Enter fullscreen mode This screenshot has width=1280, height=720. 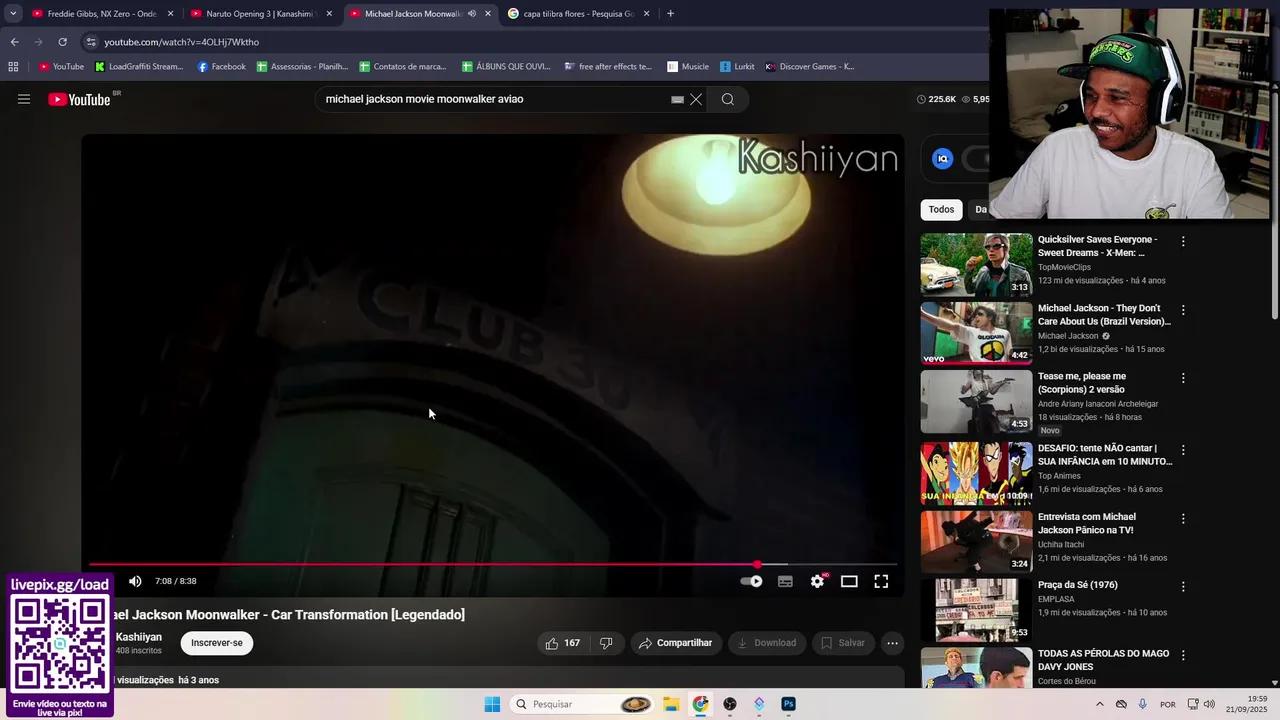[x=881, y=581]
